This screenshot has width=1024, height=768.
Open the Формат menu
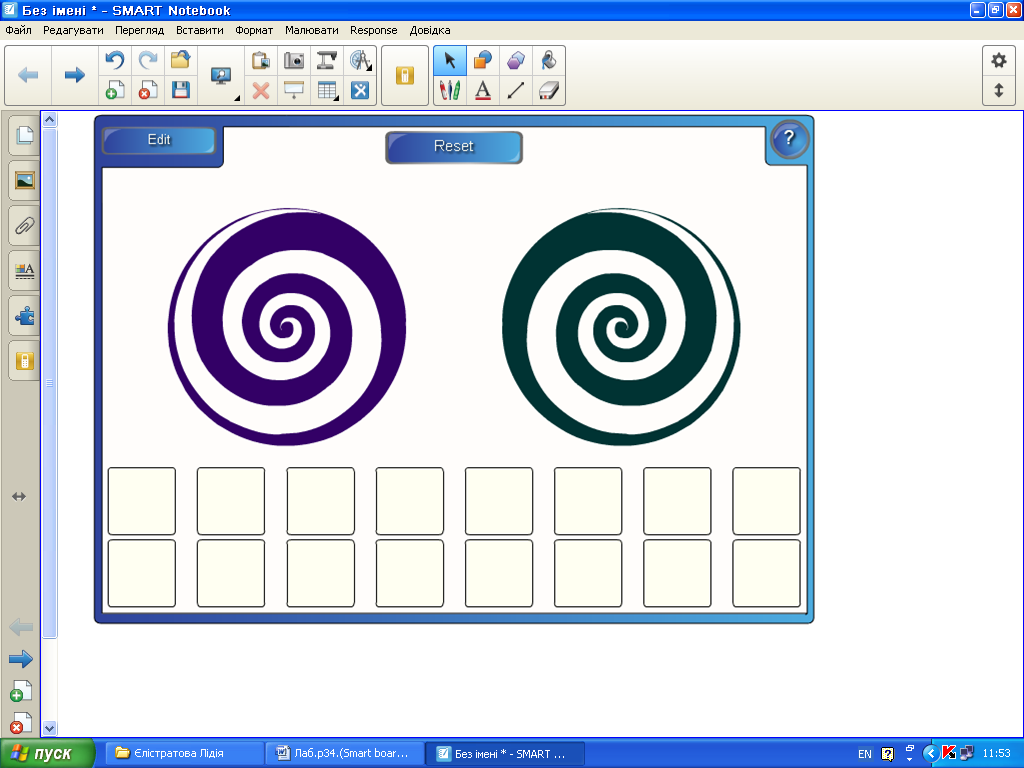[254, 30]
